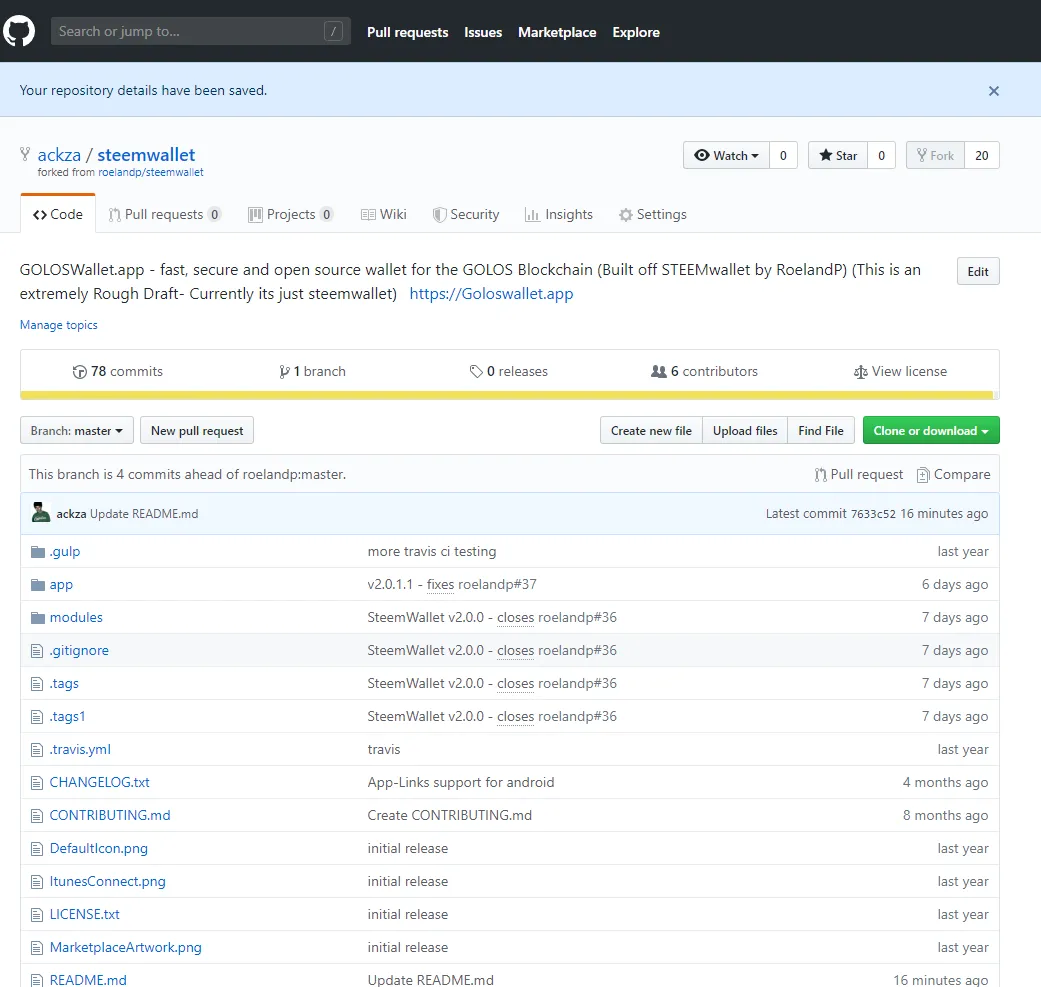Click the pull request icon above the commit row

pos(821,475)
